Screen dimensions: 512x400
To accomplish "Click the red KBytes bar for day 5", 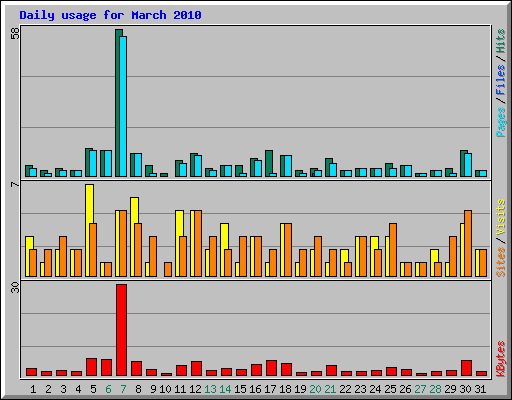I will (91, 367).
